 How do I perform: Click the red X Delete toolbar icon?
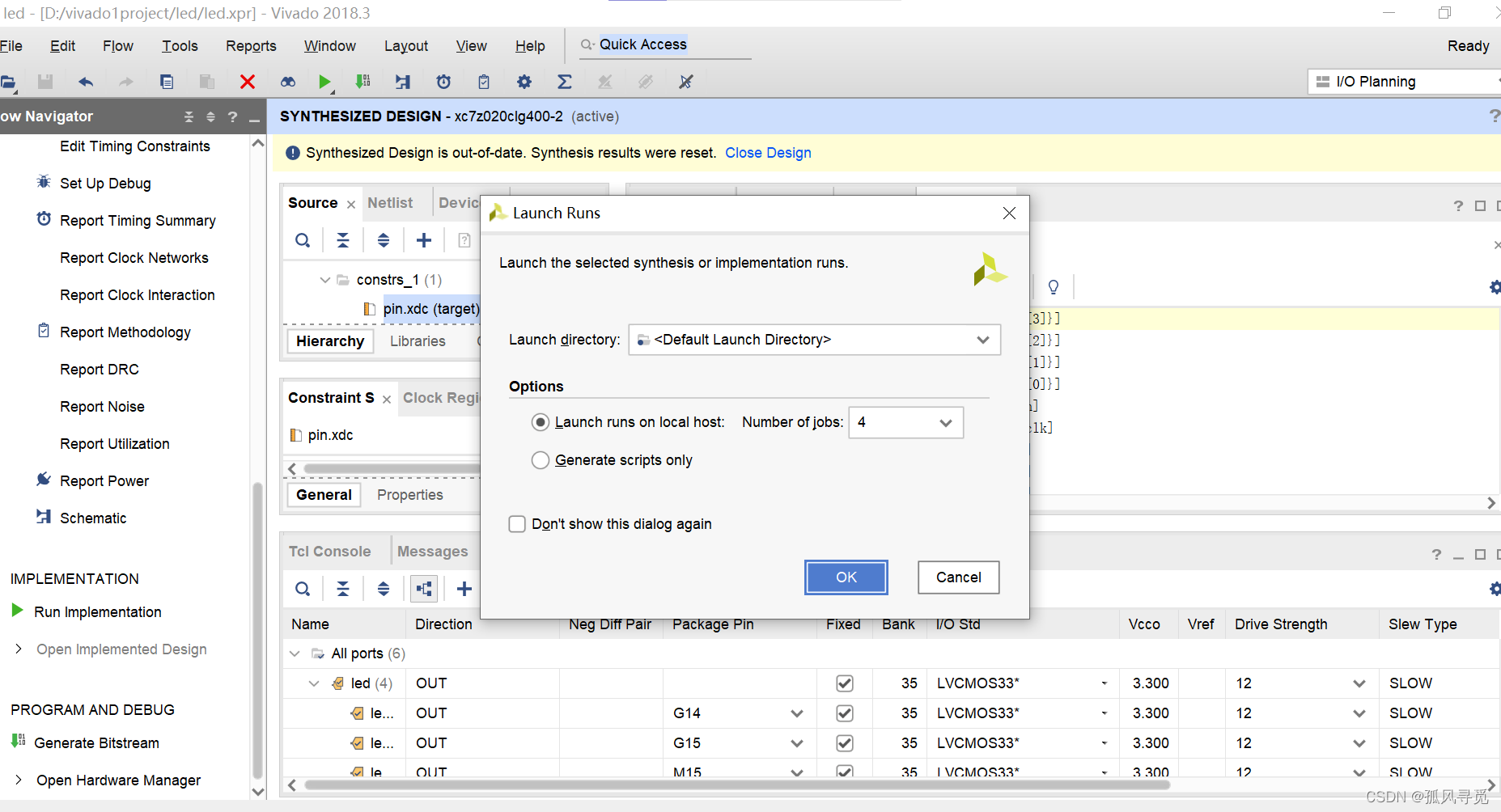(x=248, y=82)
